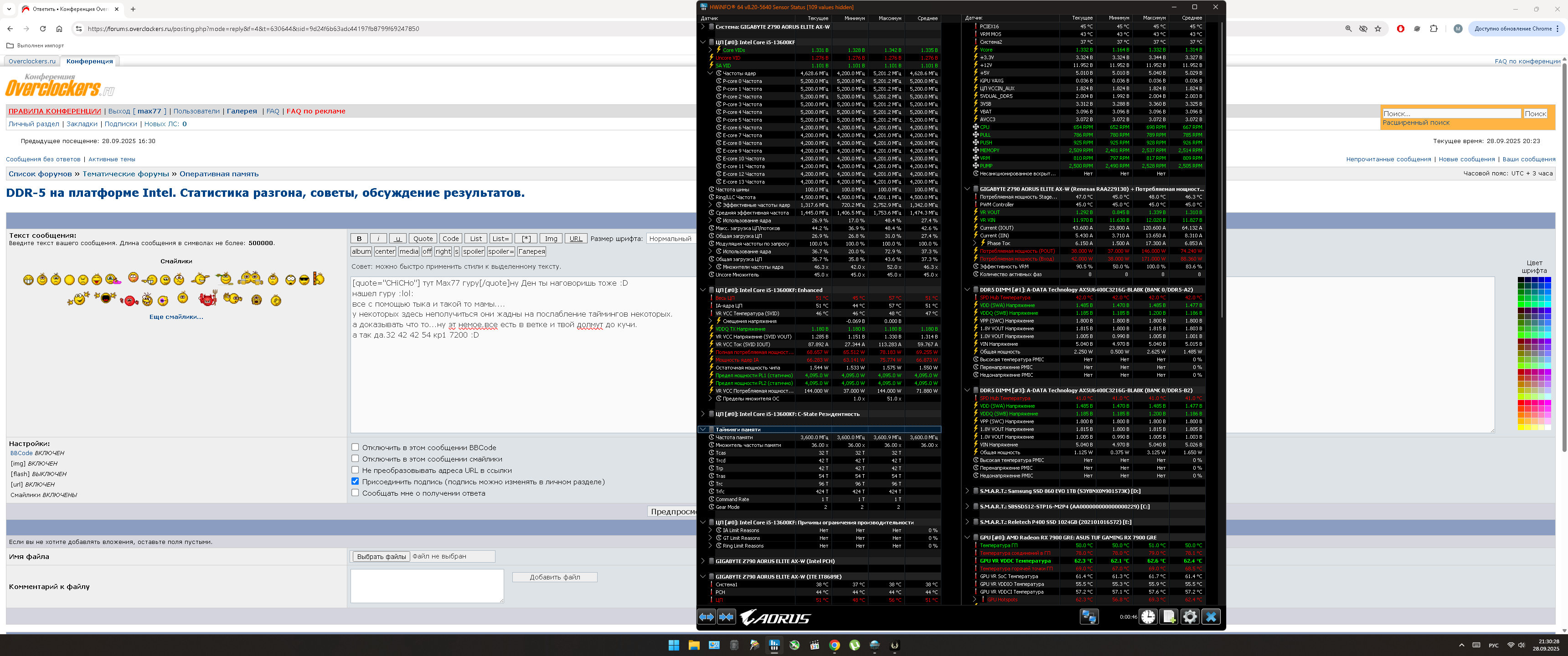Reset HWiNFO elapsed time clock icon
Image resolution: width=1568 pixels, height=656 pixels.
[1147, 617]
